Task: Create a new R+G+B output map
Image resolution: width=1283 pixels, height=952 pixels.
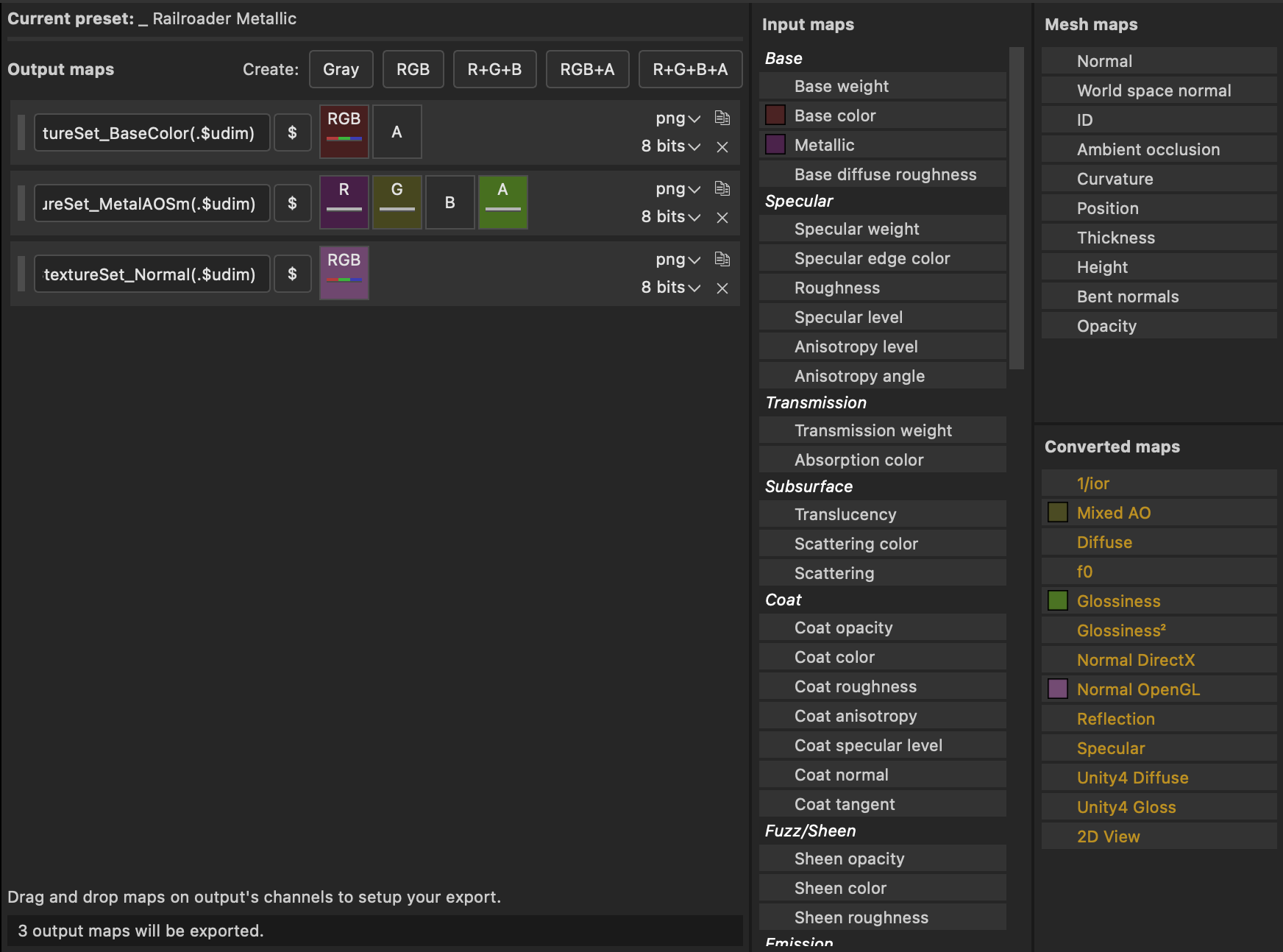Action: click(495, 69)
